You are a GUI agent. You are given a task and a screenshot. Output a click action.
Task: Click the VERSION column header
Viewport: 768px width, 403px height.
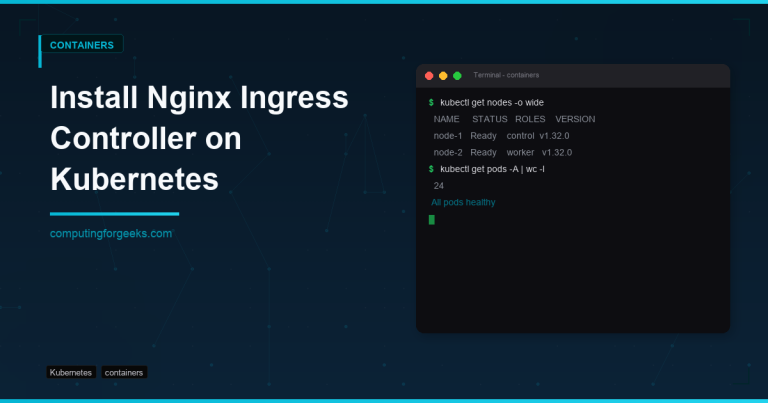(575, 119)
